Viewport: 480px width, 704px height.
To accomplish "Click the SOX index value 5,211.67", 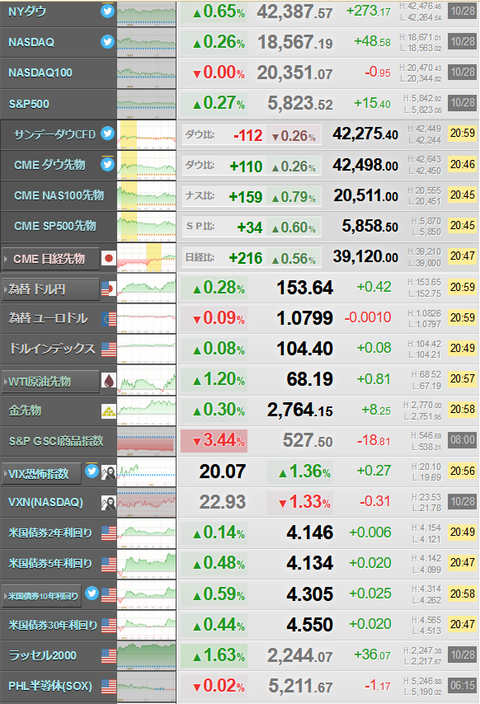I will [x=300, y=686].
